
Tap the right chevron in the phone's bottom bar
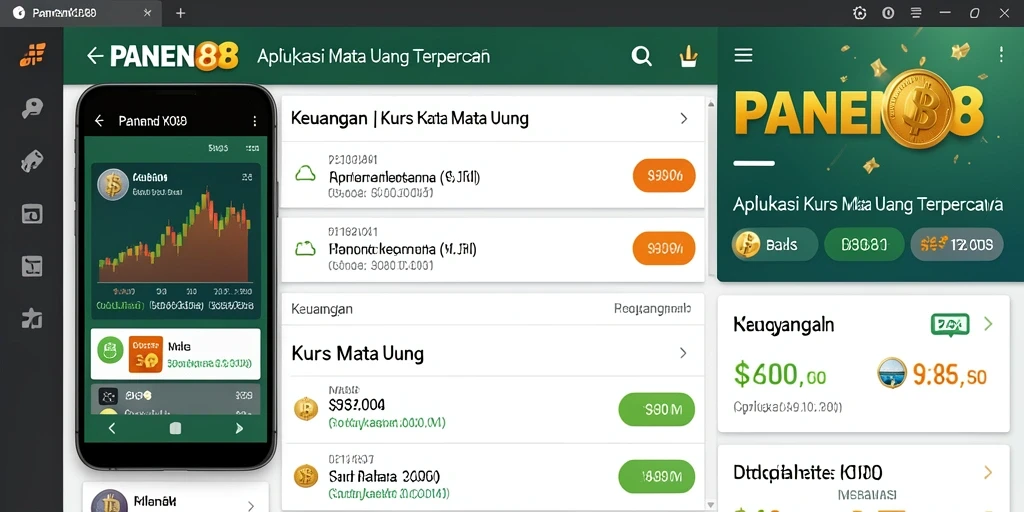(239, 428)
